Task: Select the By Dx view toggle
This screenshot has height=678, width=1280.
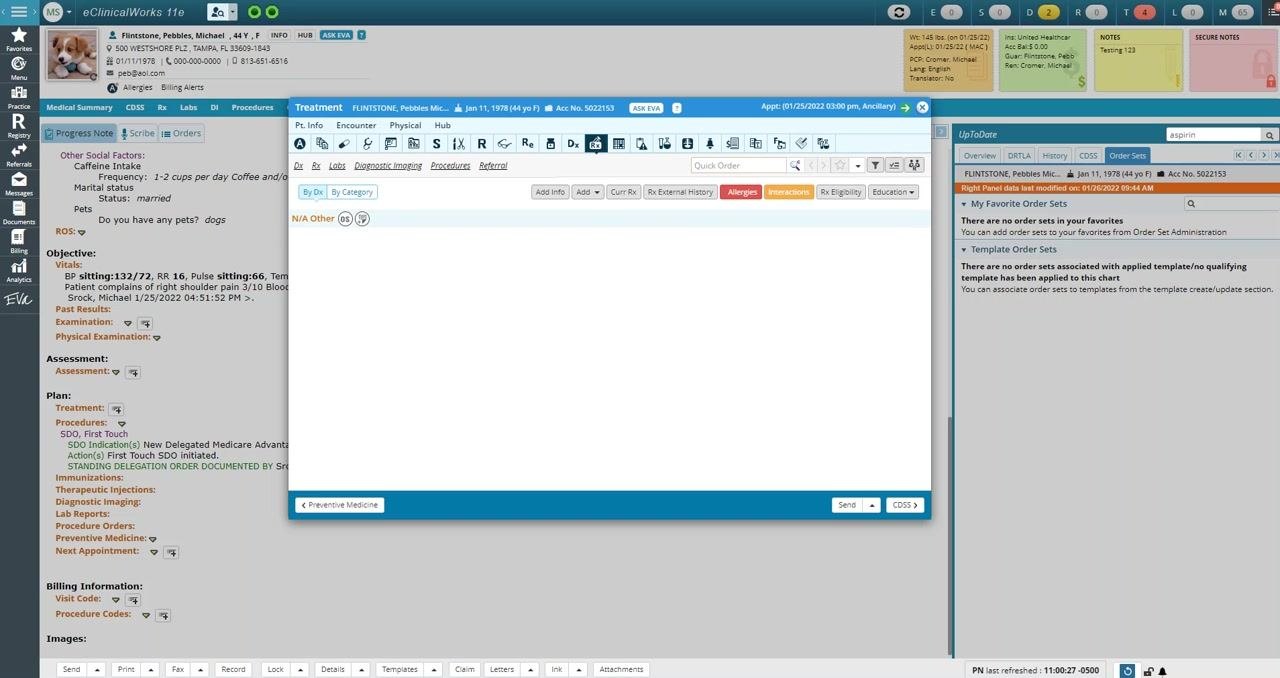Action: (x=313, y=192)
